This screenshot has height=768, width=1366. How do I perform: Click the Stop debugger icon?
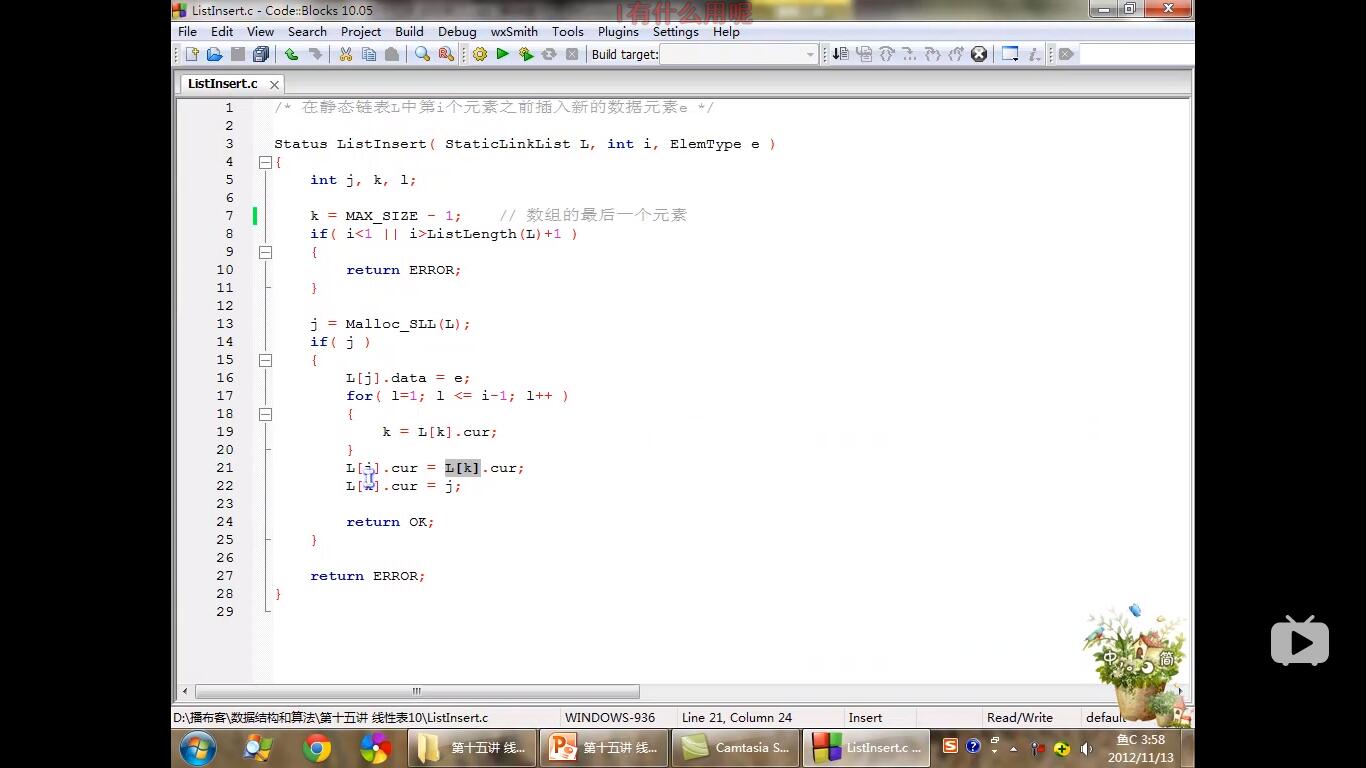tap(979, 54)
